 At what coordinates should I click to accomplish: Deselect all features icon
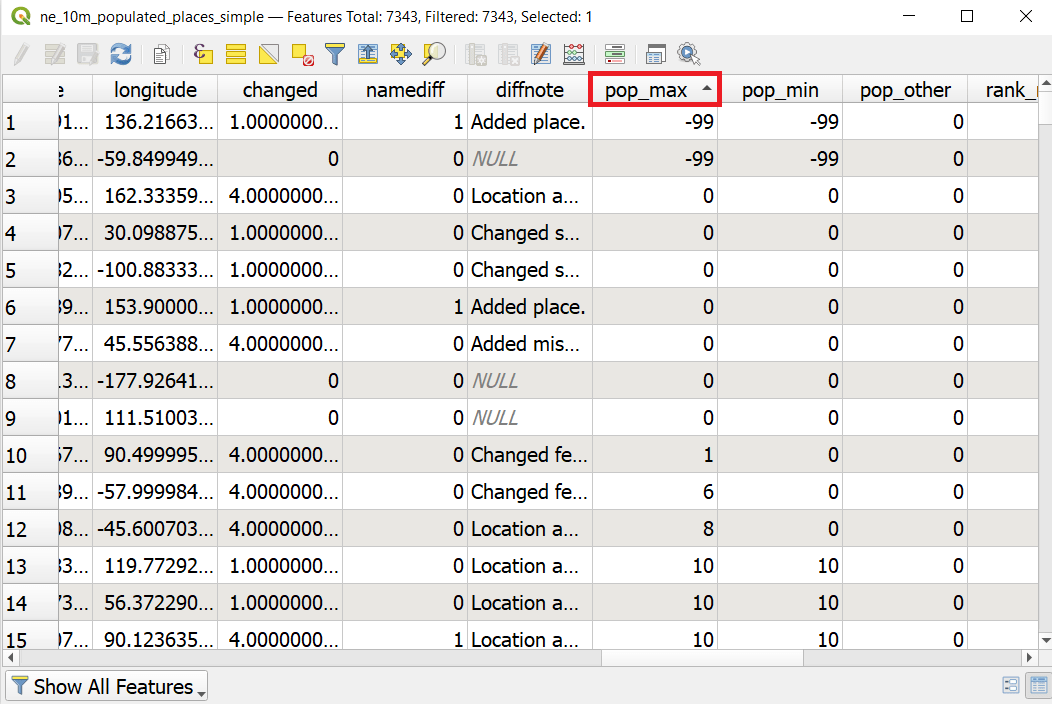[302, 54]
